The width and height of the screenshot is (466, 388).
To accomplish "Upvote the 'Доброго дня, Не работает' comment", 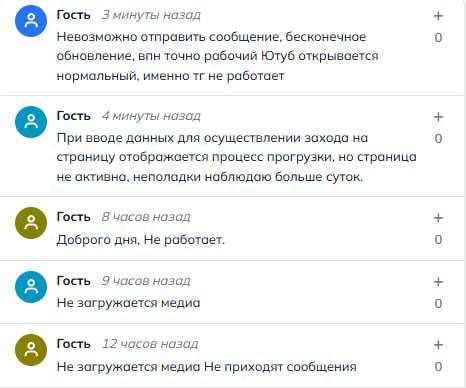I will click(x=438, y=218).
